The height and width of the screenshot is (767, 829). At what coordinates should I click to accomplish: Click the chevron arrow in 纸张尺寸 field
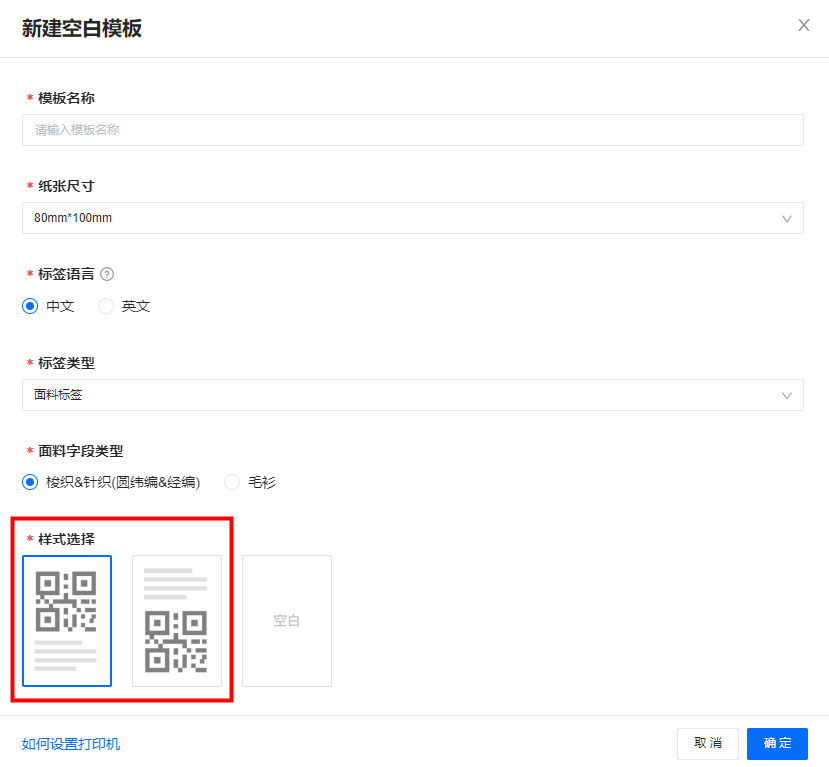786,218
